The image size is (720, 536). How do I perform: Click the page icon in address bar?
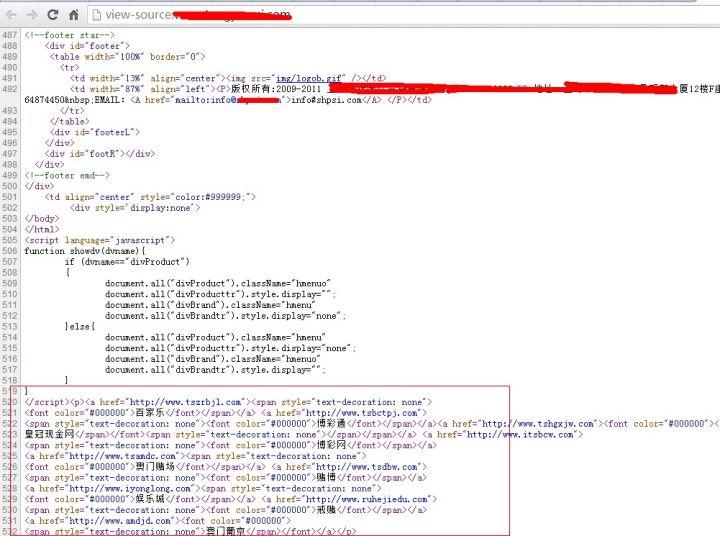[x=96, y=15]
